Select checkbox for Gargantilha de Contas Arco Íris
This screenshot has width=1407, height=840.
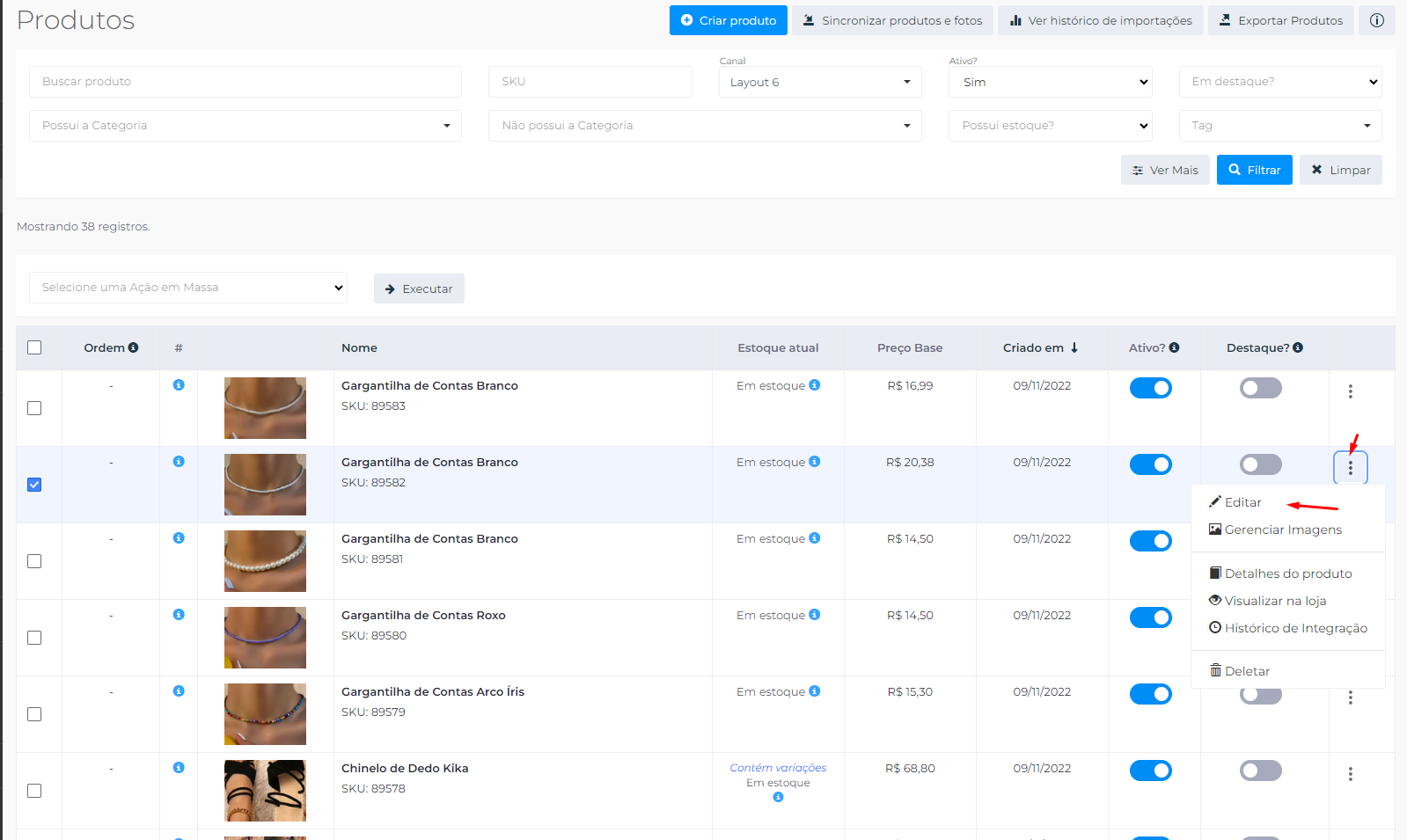tap(34, 714)
